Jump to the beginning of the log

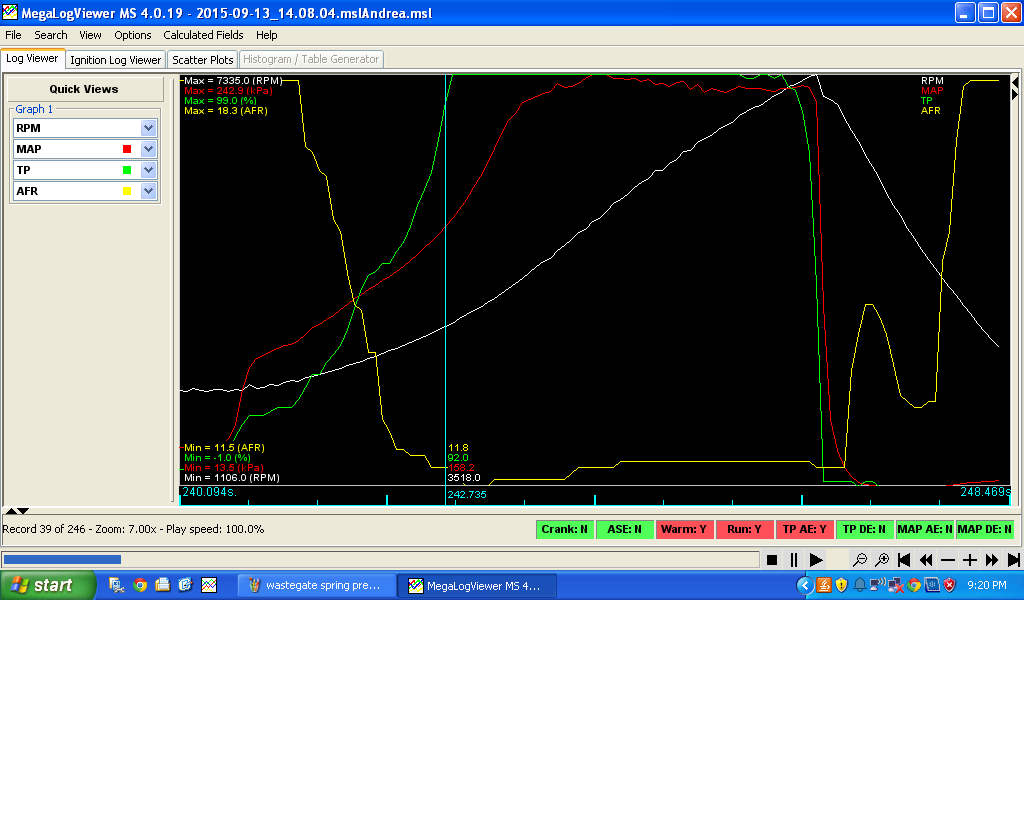click(x=904, y=560)
